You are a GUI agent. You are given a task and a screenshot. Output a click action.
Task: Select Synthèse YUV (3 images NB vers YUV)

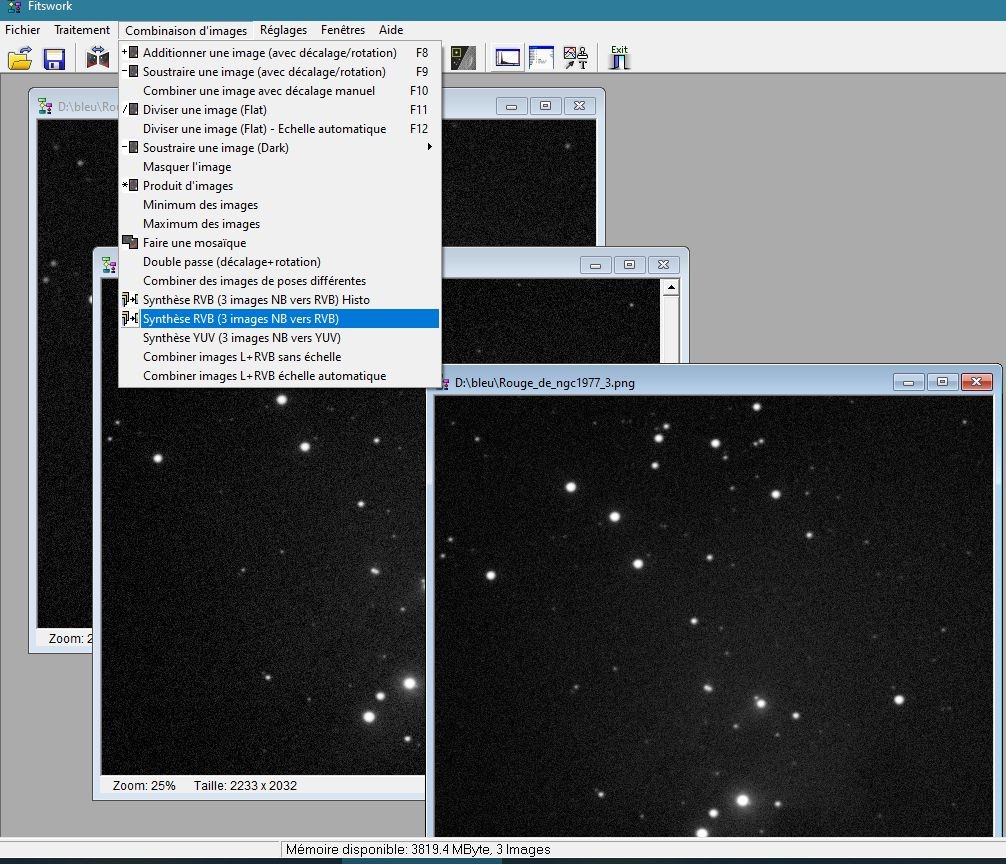pyautogui.click(x=280, y=337)
